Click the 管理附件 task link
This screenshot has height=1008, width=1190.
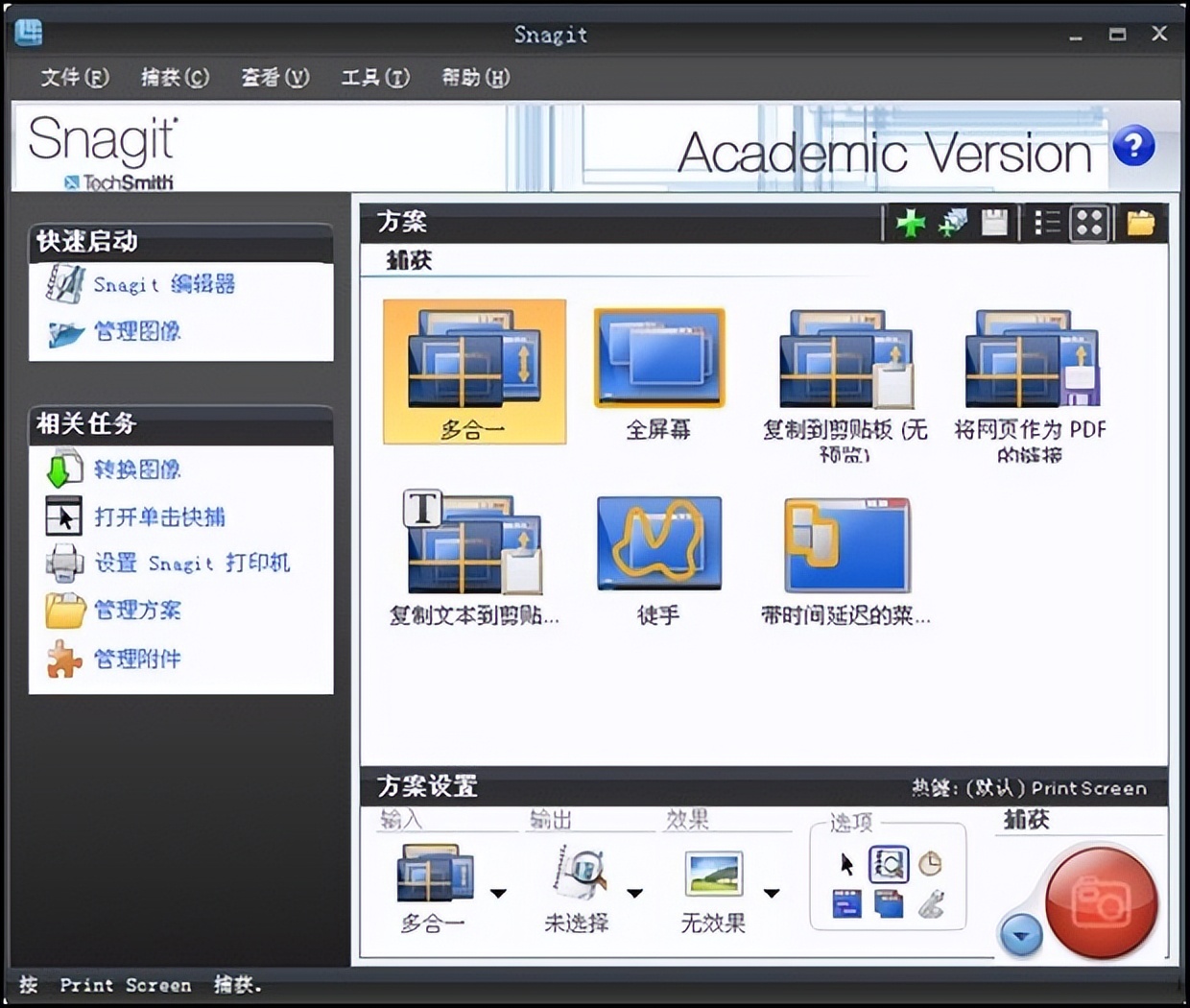(136, 660)
